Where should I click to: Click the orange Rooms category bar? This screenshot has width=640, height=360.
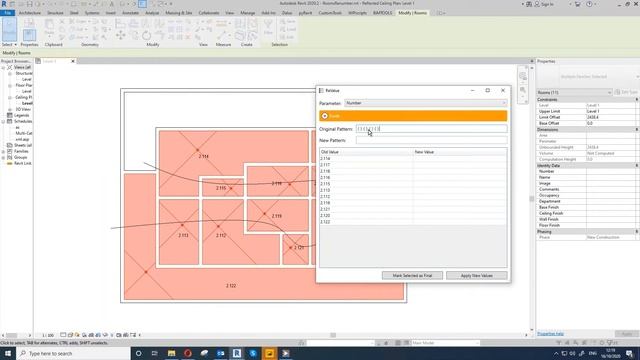tap(413, 116)
